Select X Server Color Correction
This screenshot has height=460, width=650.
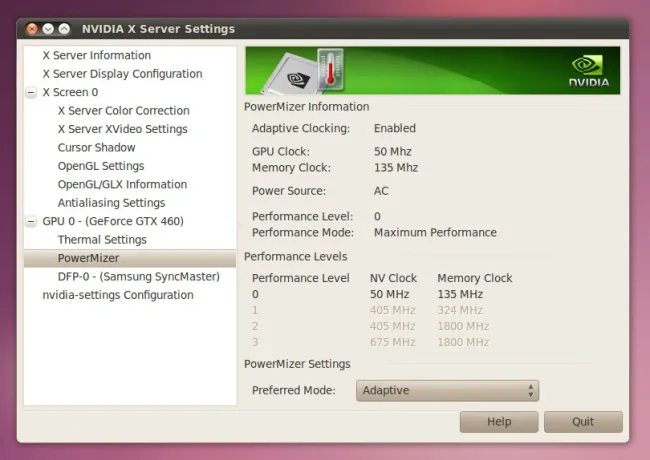[124, 111]
